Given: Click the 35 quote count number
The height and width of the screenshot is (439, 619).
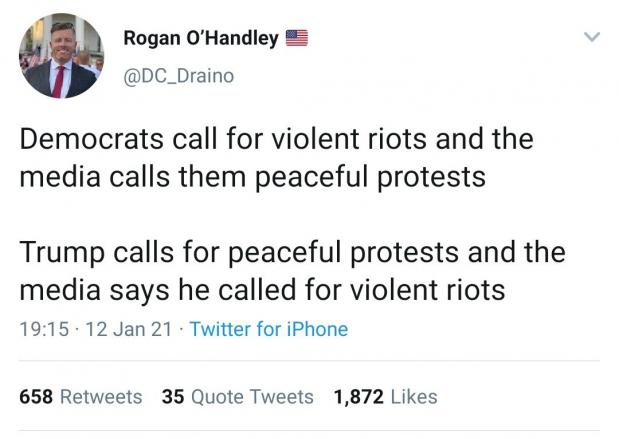Looking at the screenshot, I should coord(173,397).
